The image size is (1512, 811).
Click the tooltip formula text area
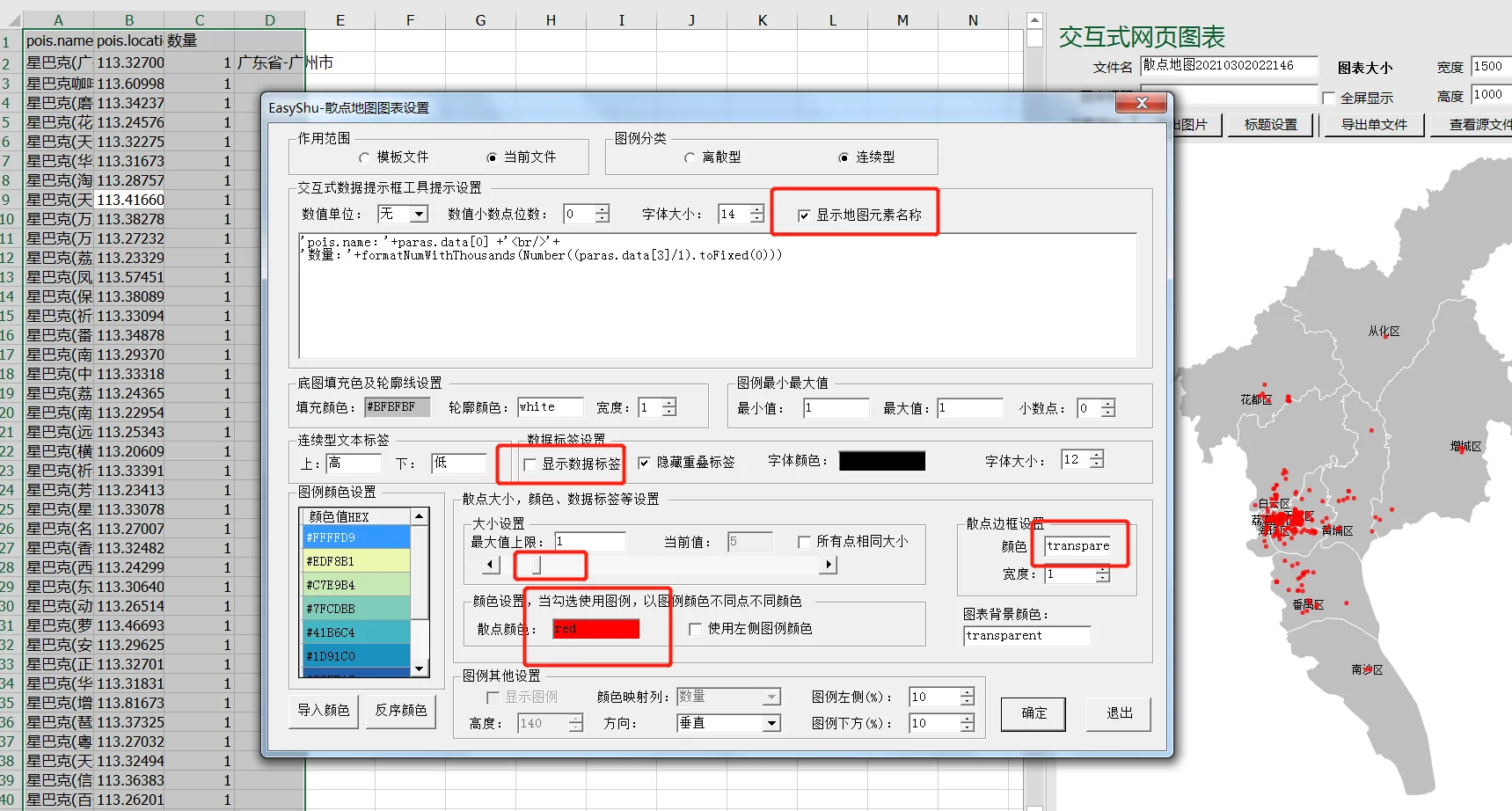(x=718, y=296)
